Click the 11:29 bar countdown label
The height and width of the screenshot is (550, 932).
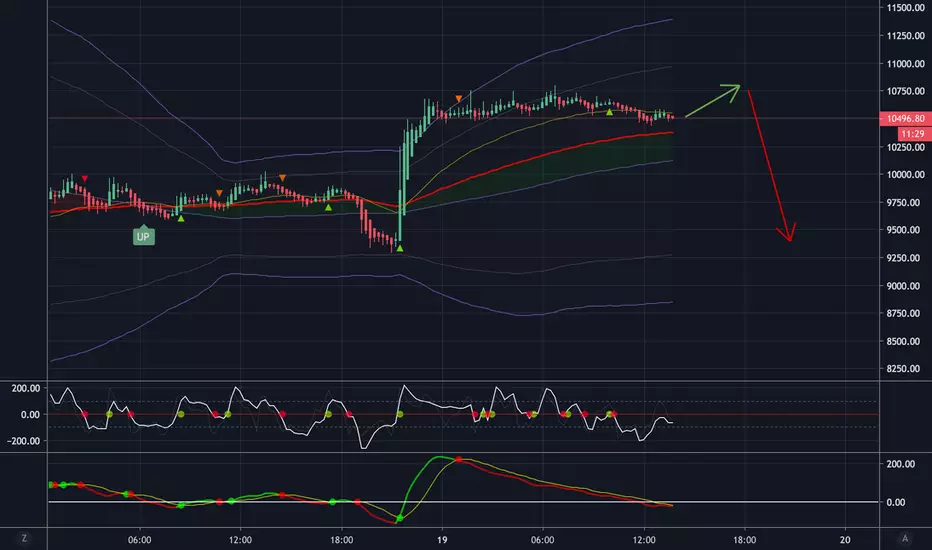[914, 134]
